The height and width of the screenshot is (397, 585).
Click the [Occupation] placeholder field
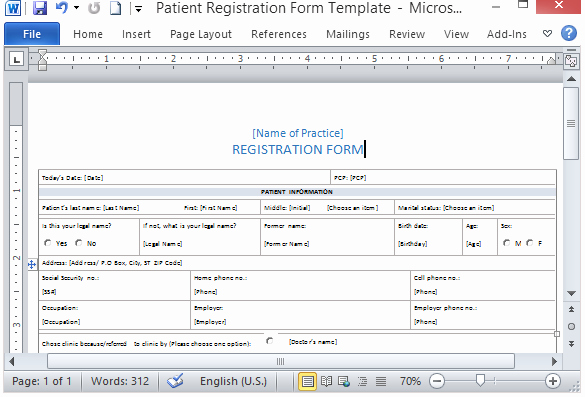tap(61, 322)
